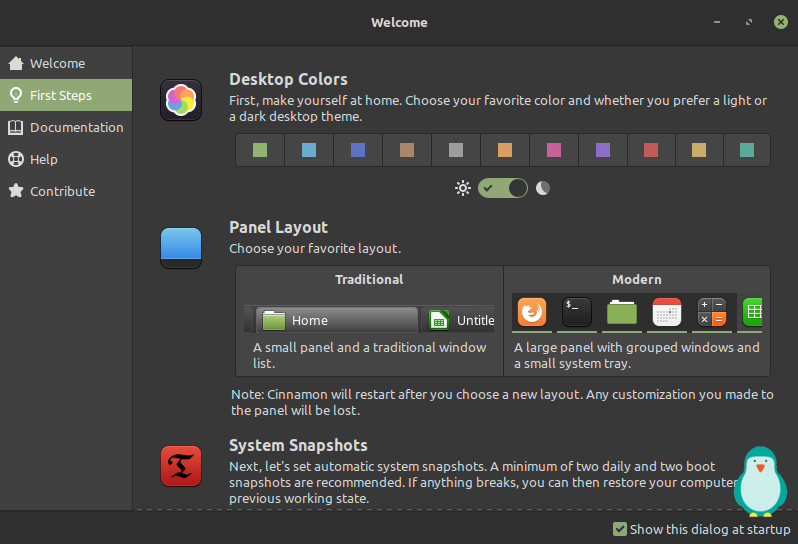
Task: Click the book icon beside Documentation
Action: 16,127
